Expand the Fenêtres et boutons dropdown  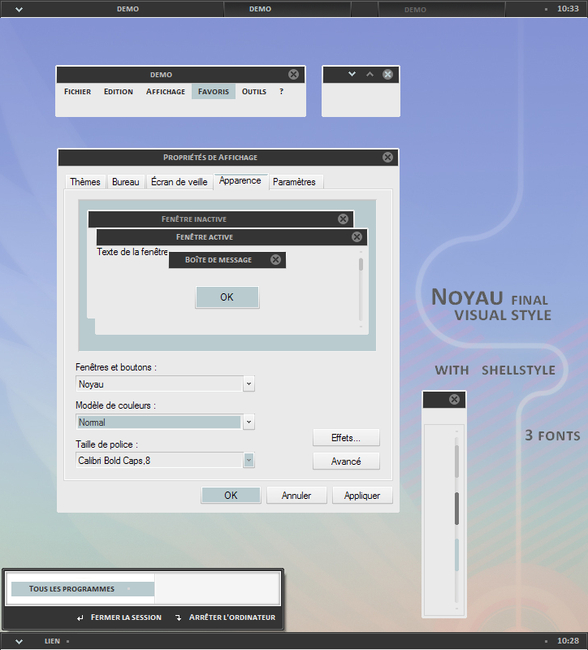point(249,384)
